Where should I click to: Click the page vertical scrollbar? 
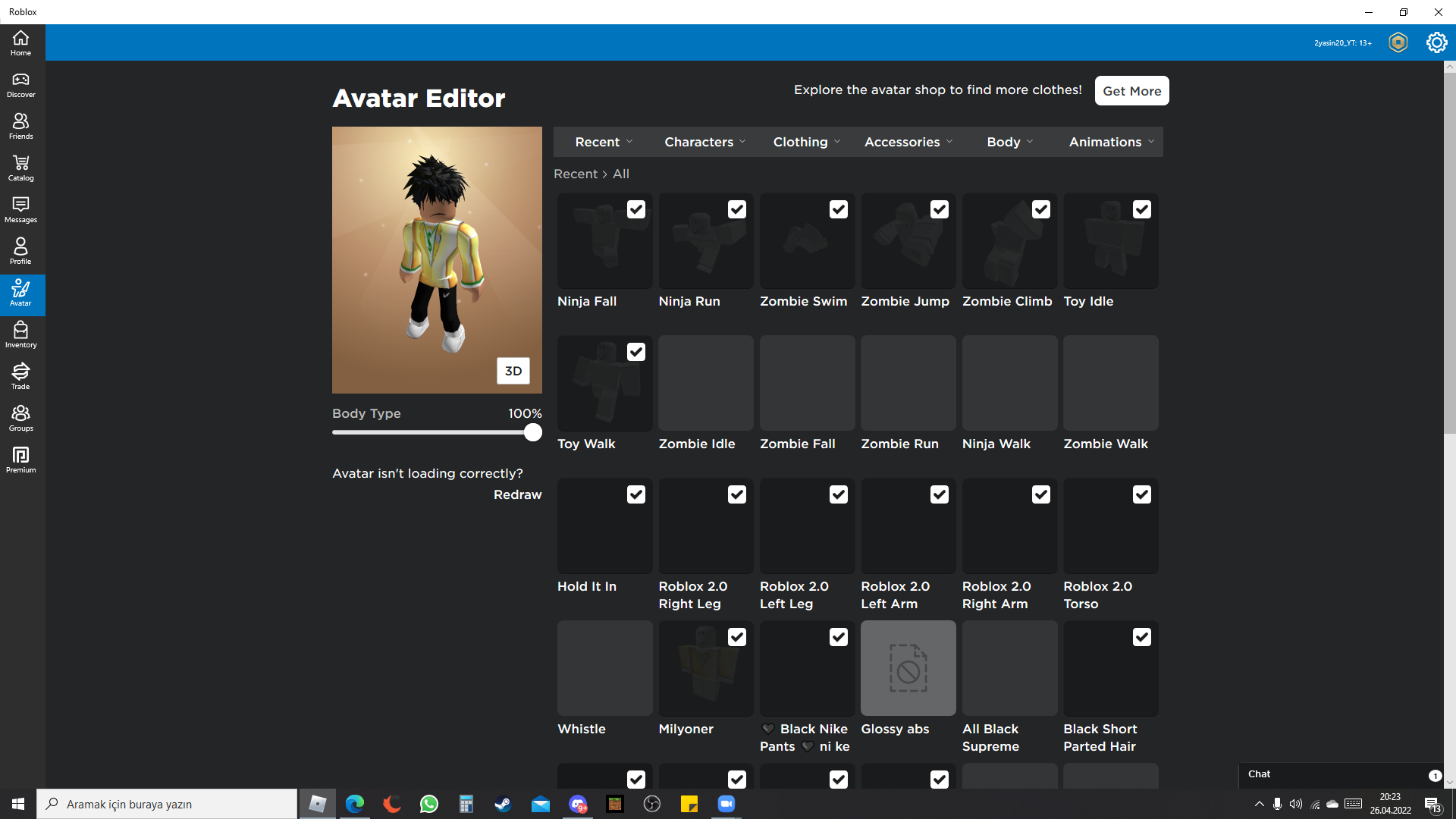tap(1449, 253)
